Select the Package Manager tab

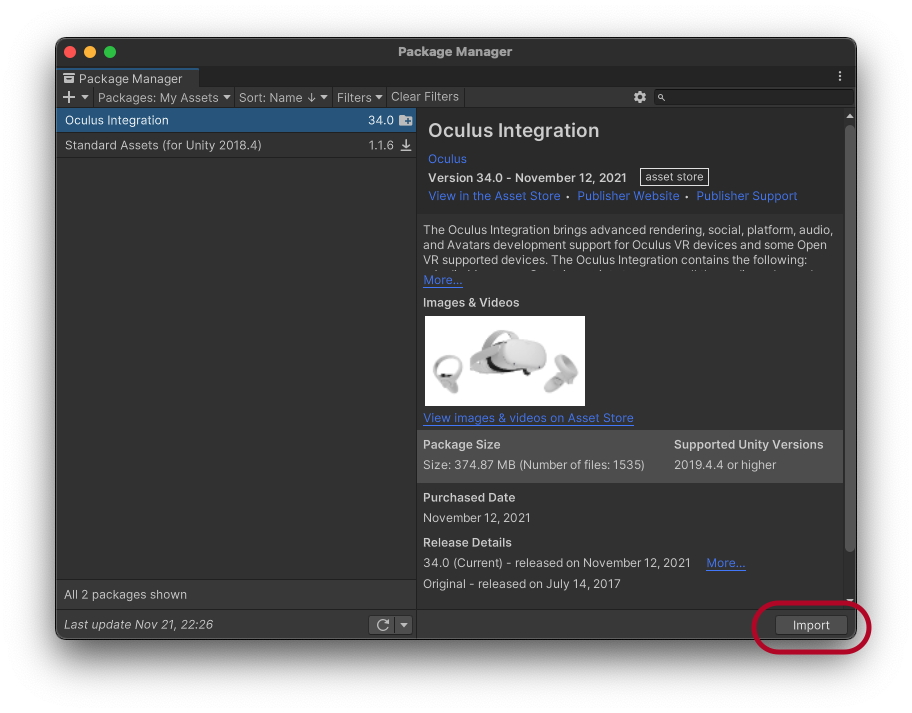[x=128, y=79]
